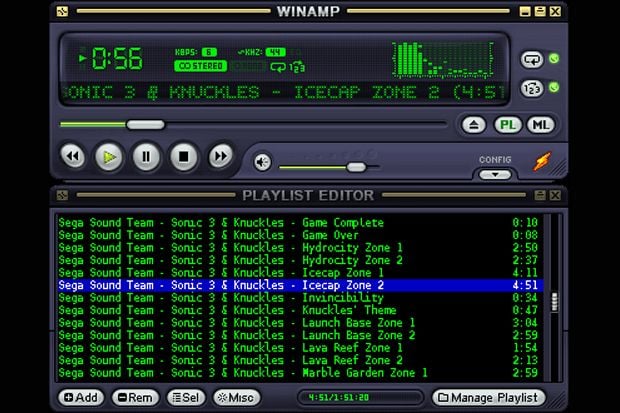Screen dimensions: 620x413
Task: Minimize the Winamp main window
Action: (x=525, y=11)
